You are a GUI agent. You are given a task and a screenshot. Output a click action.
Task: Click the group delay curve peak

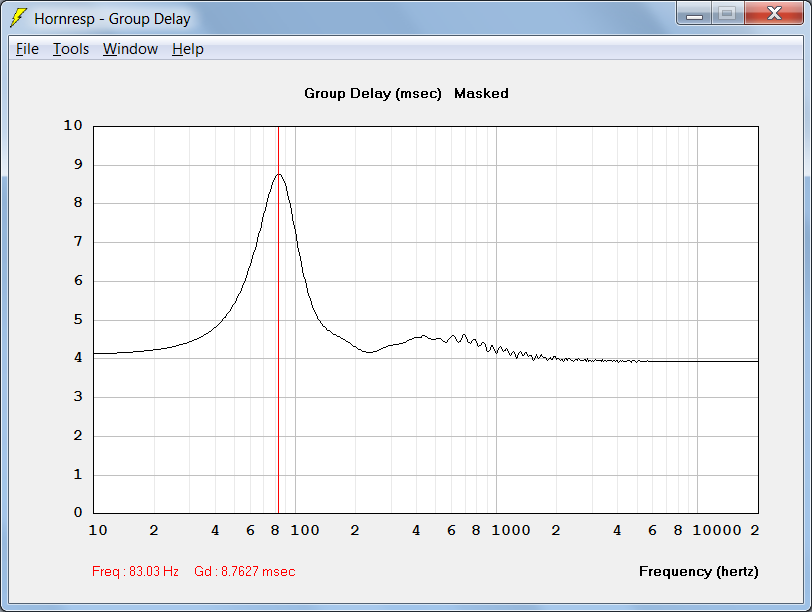279,174
